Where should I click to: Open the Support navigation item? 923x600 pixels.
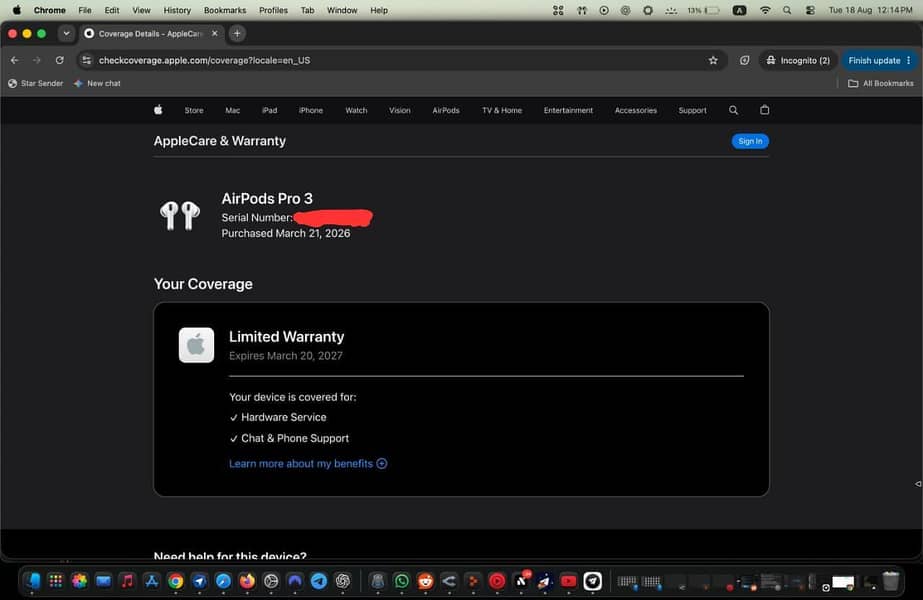(692, 110)
